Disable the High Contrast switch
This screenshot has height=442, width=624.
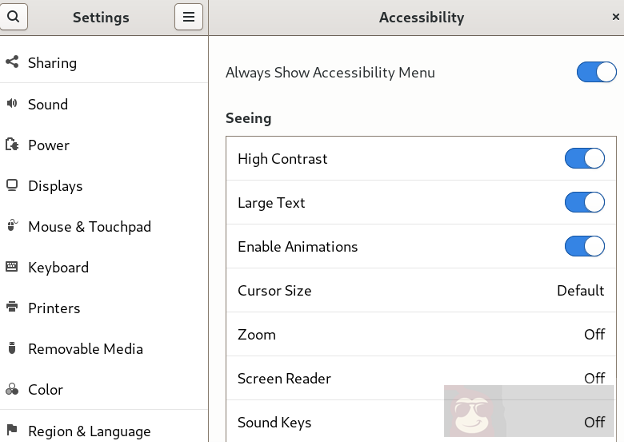pos(585,159)
